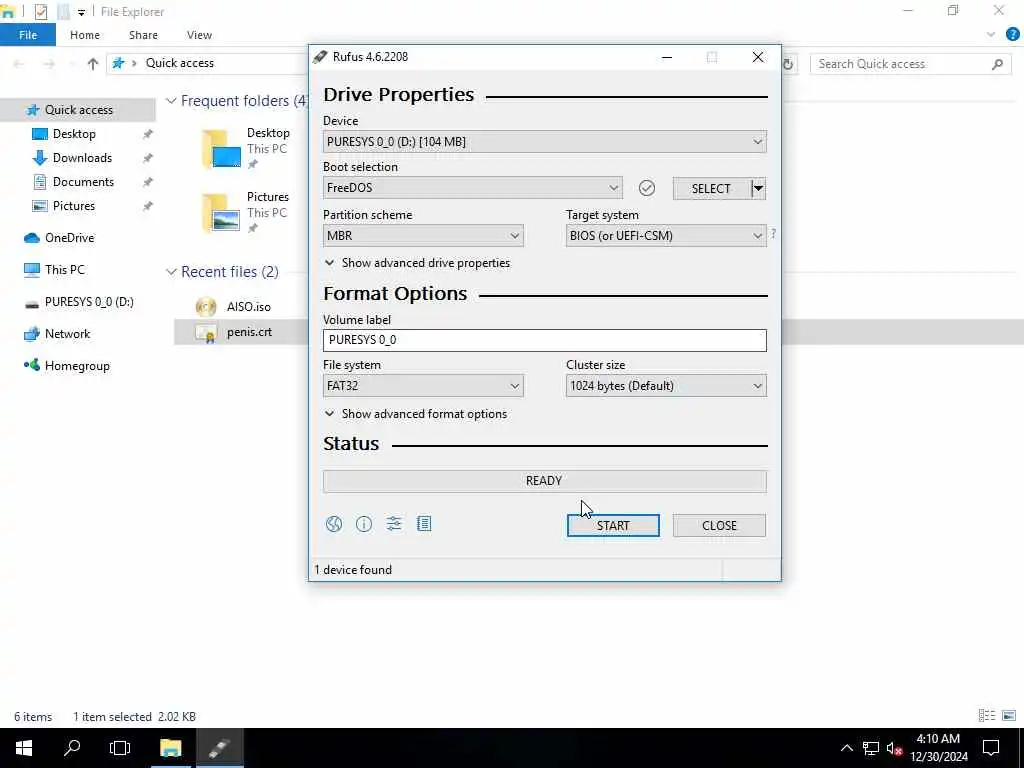
Task: Click the search magnifier icon in File Explorer
Action: (997, 64)
